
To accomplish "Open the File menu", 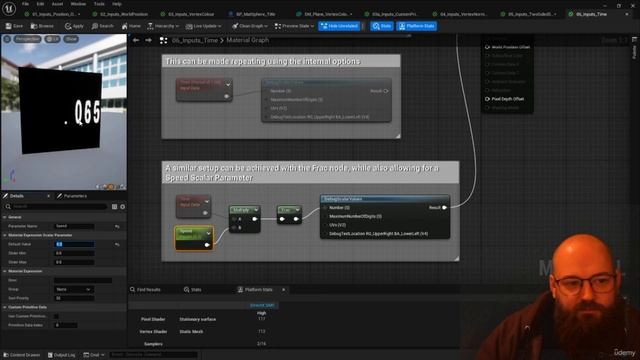I will [x=25, y=4].
